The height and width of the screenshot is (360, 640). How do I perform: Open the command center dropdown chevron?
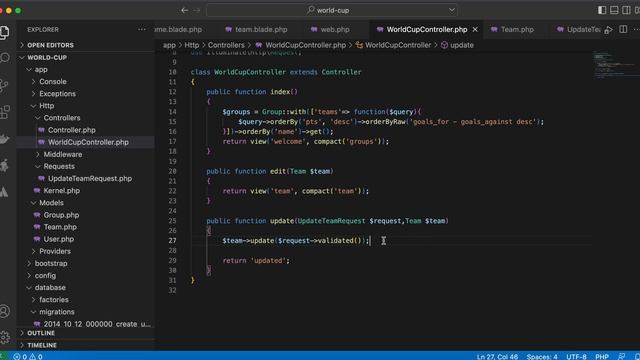(x=451, y=10)
